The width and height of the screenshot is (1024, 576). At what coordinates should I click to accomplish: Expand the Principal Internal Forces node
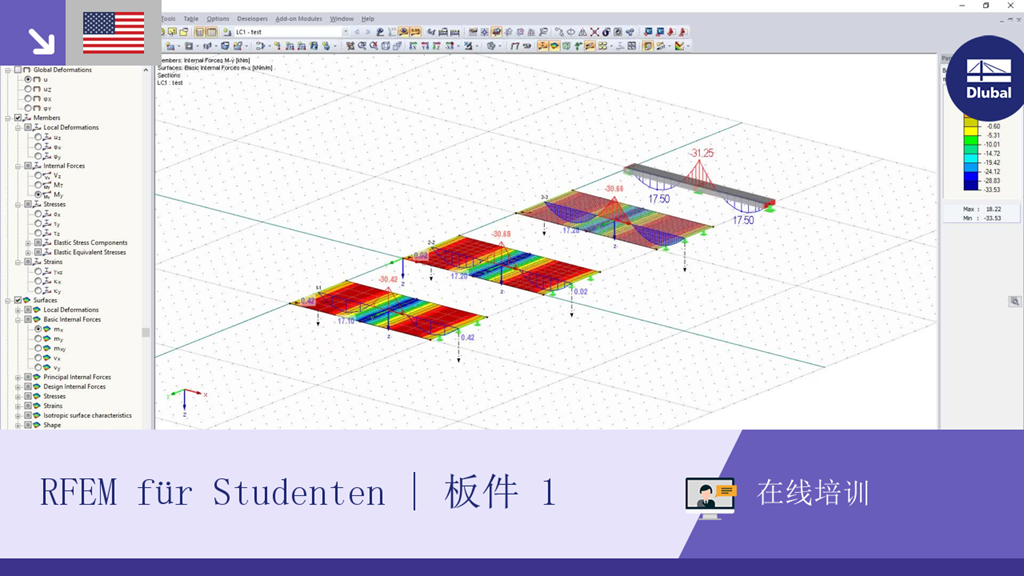click(18, 377)
